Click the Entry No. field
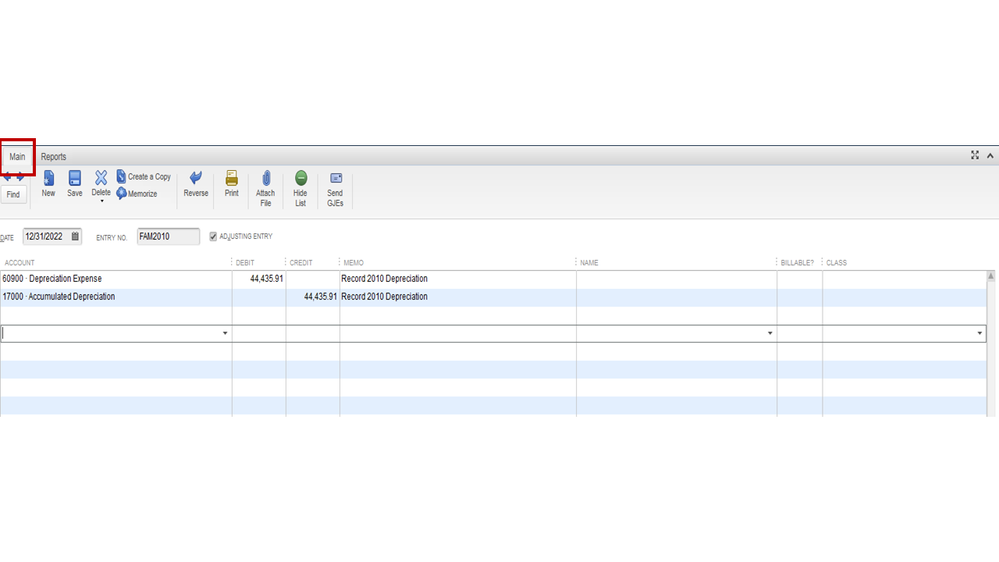Screen dimensions: 999x562 pyautogui.click(x=168, y=236)
